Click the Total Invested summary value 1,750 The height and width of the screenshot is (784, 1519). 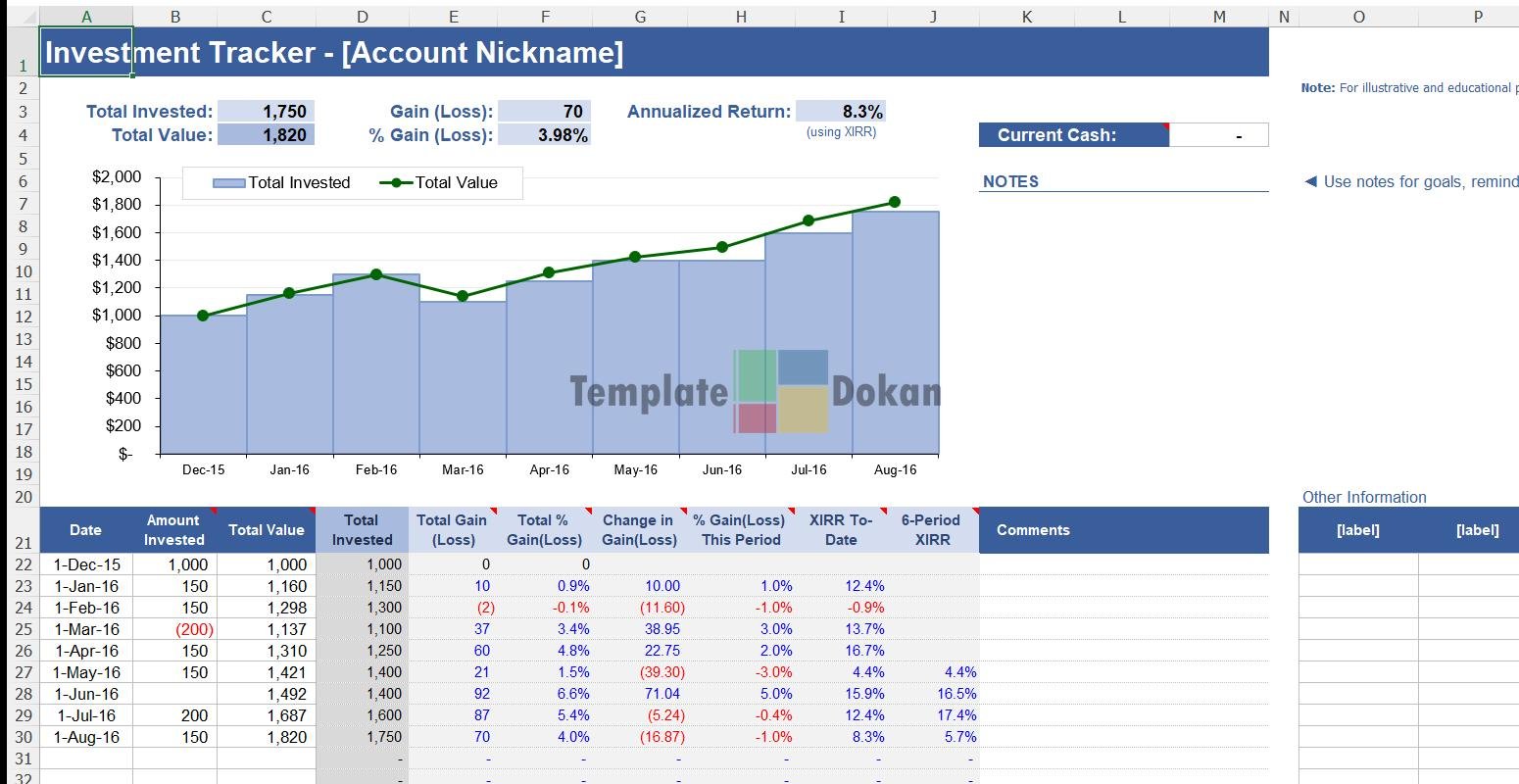(266, 112)
